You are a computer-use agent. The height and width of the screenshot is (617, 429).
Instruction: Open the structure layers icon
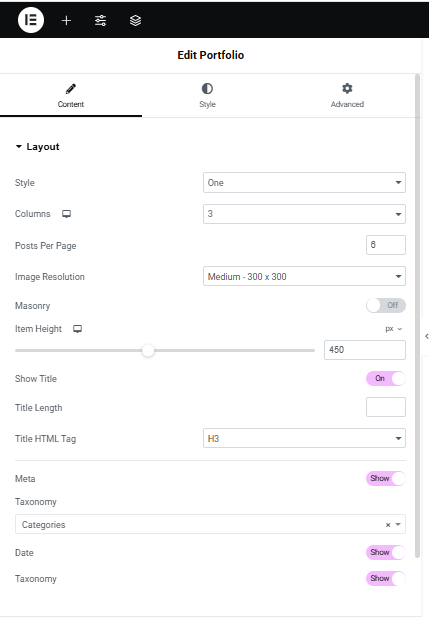pyautogui.click(x=135, y=20)
